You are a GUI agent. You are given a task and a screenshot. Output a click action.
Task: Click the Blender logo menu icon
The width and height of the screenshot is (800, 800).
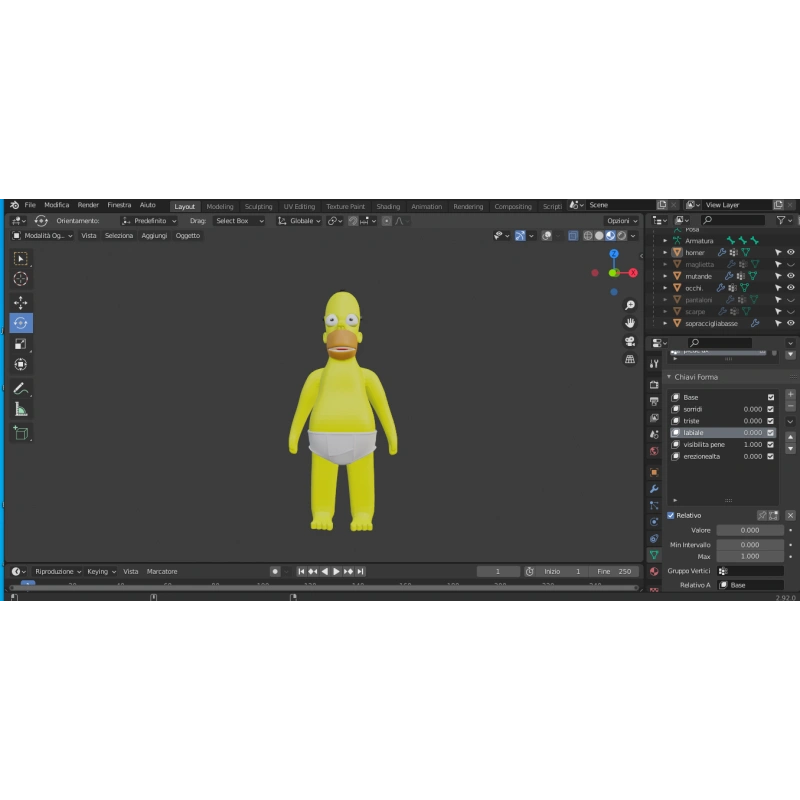click(x=15, y=205)
